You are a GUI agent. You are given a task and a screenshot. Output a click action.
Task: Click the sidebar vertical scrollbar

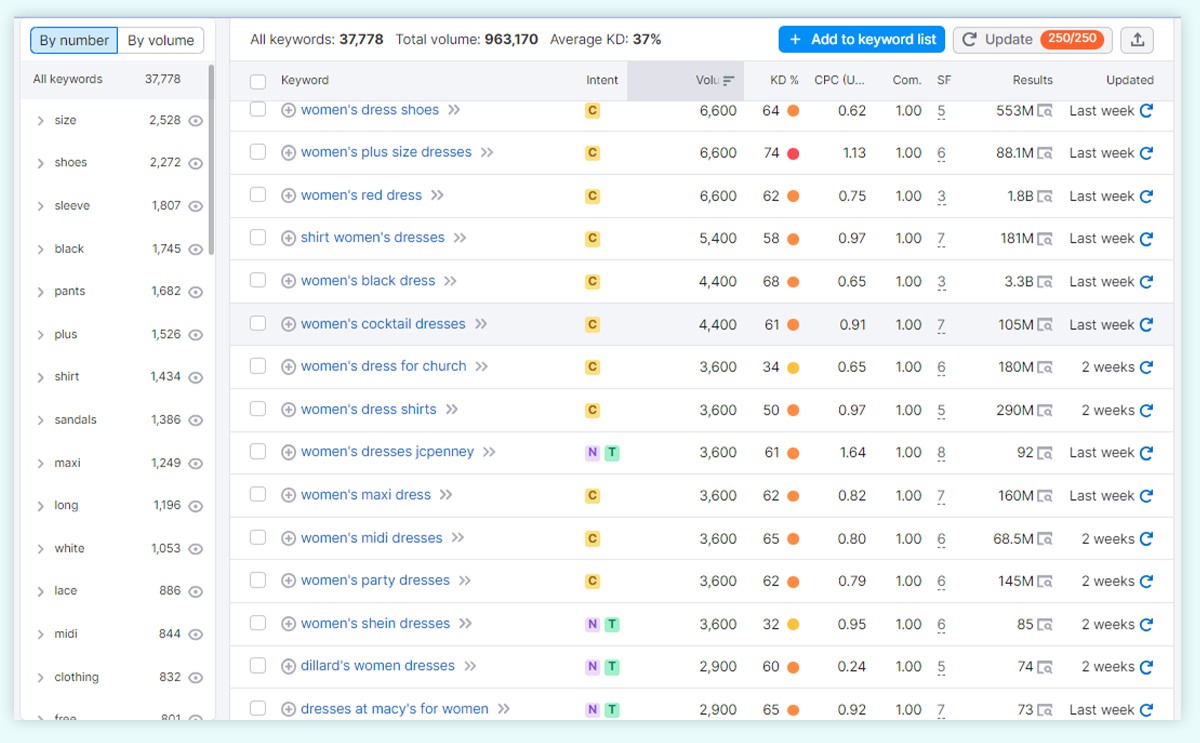point(211,160)
